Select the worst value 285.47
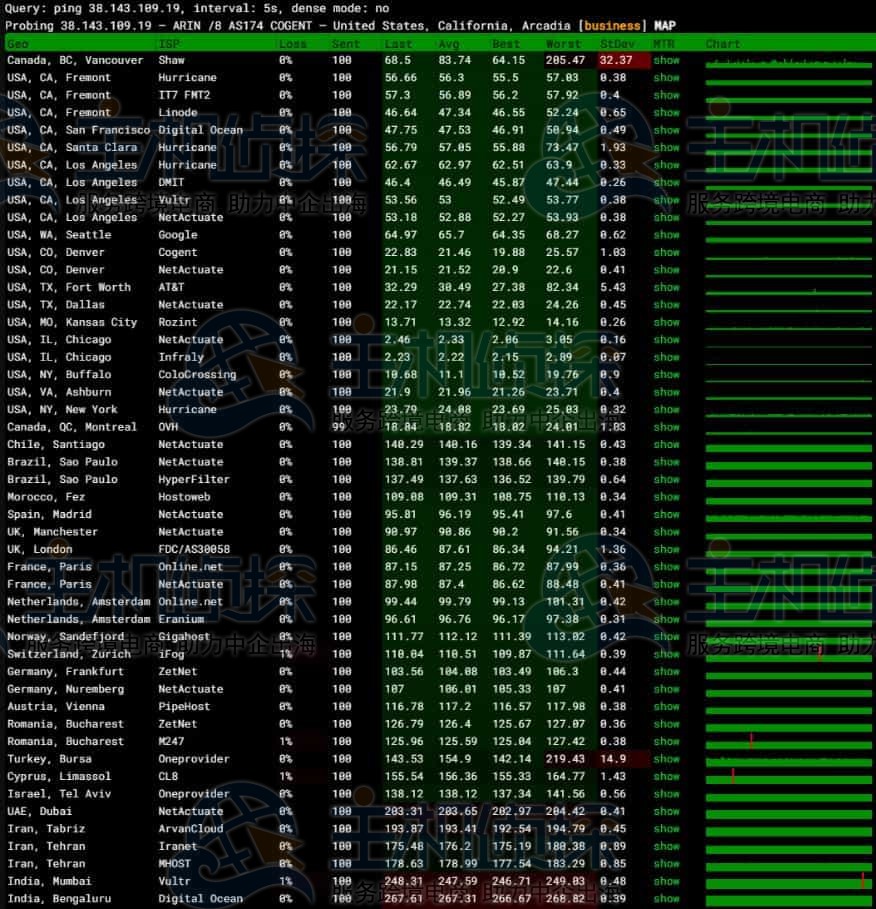This screenshot has height=909, width=876. click(x=566, y=60)
